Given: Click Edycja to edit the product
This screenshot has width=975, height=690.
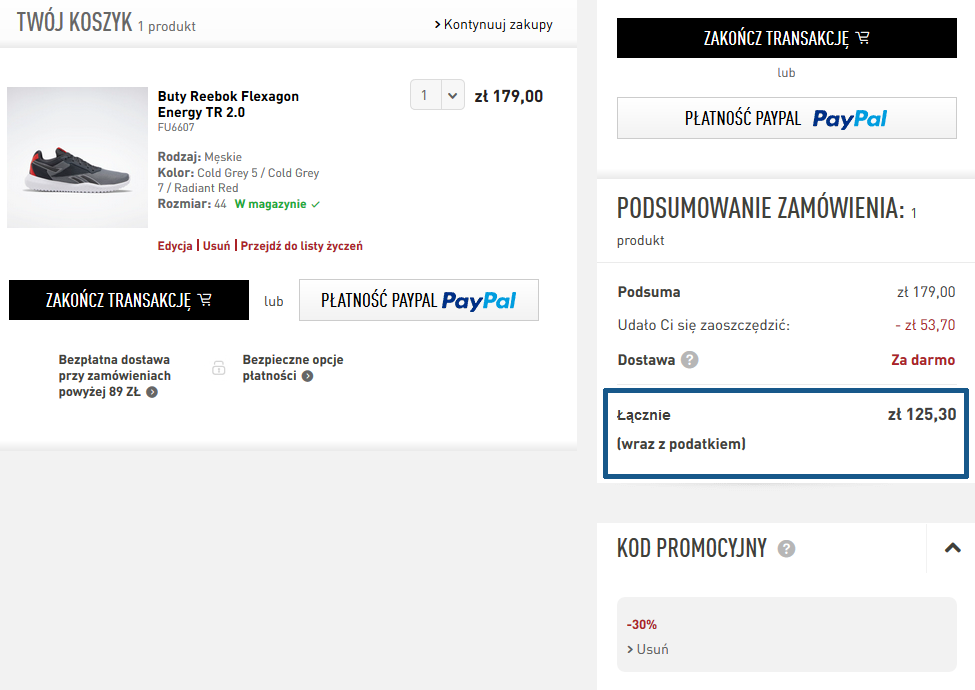Looking at the screenshot, I should click(x=175, y=246).
